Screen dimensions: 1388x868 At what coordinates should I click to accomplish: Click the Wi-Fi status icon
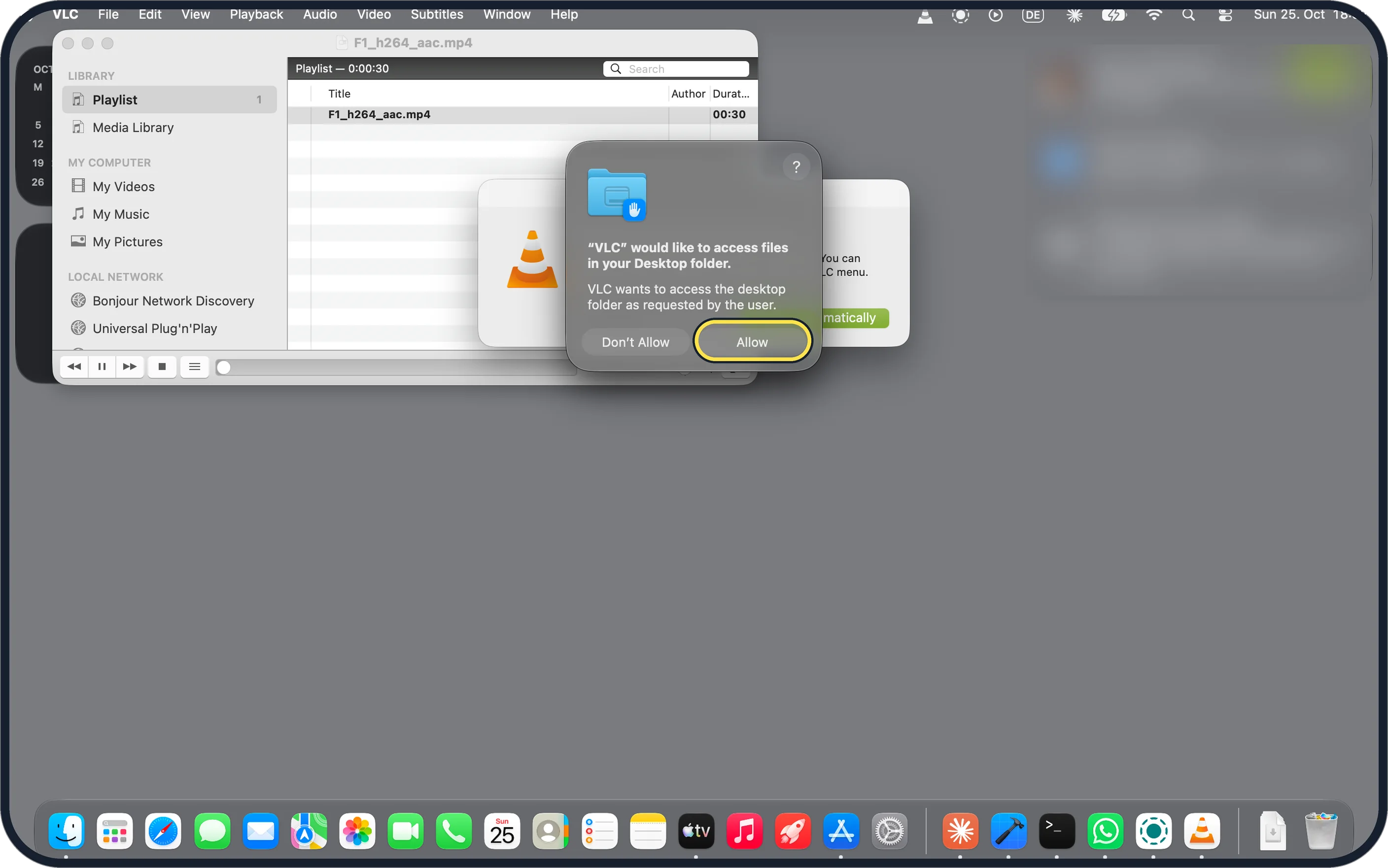(1154, 15)
